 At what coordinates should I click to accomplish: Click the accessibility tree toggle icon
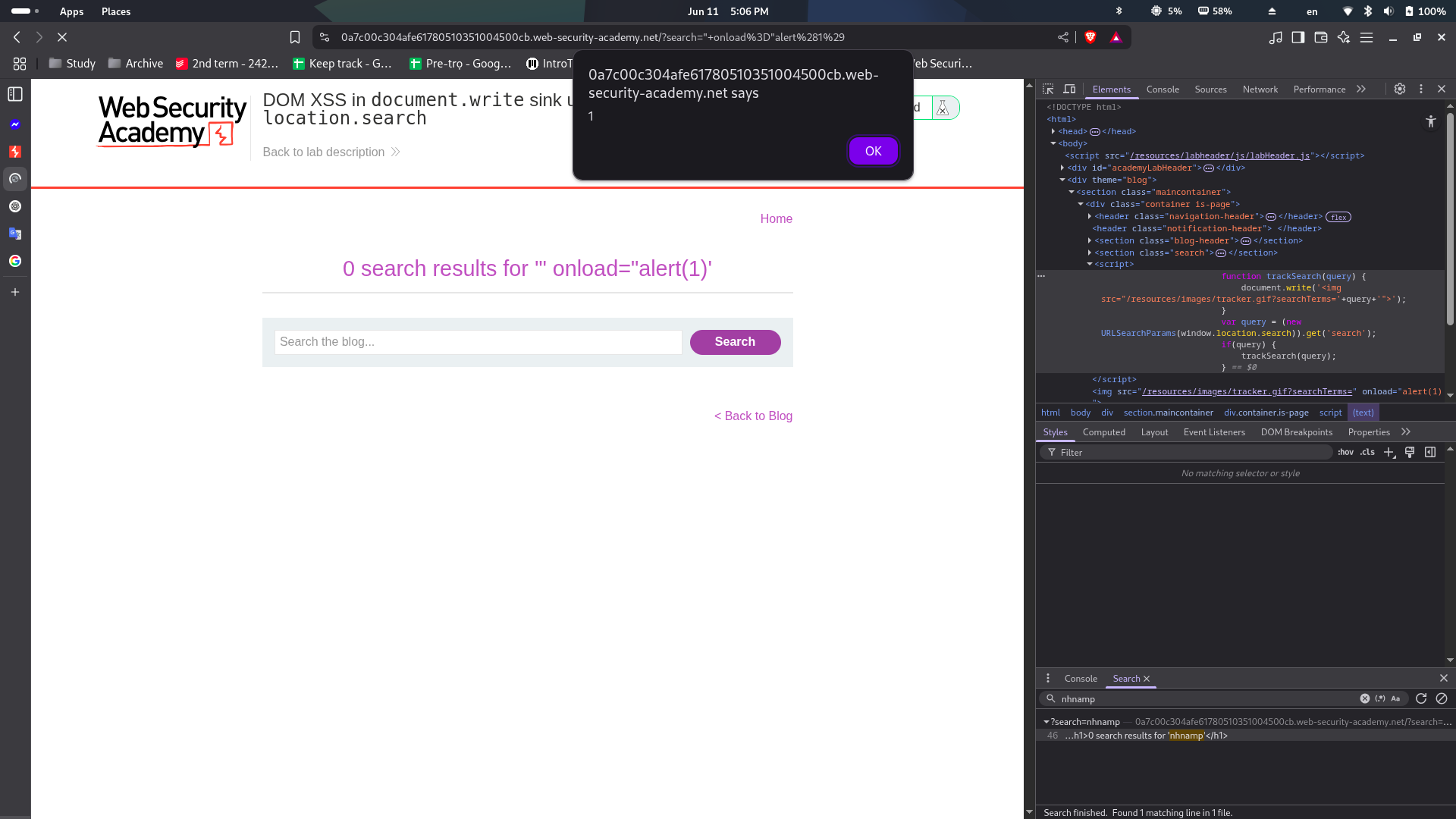coord(1430,121)
